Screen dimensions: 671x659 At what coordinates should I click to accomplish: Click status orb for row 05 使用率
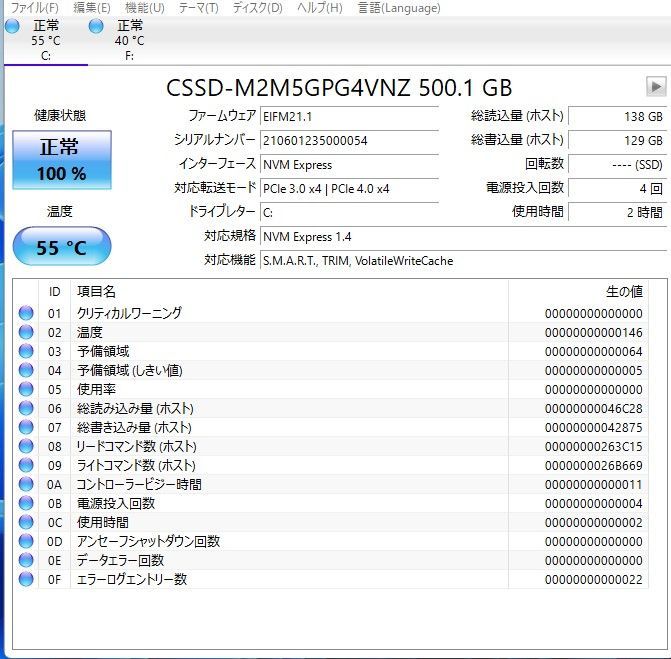(26, 389)
